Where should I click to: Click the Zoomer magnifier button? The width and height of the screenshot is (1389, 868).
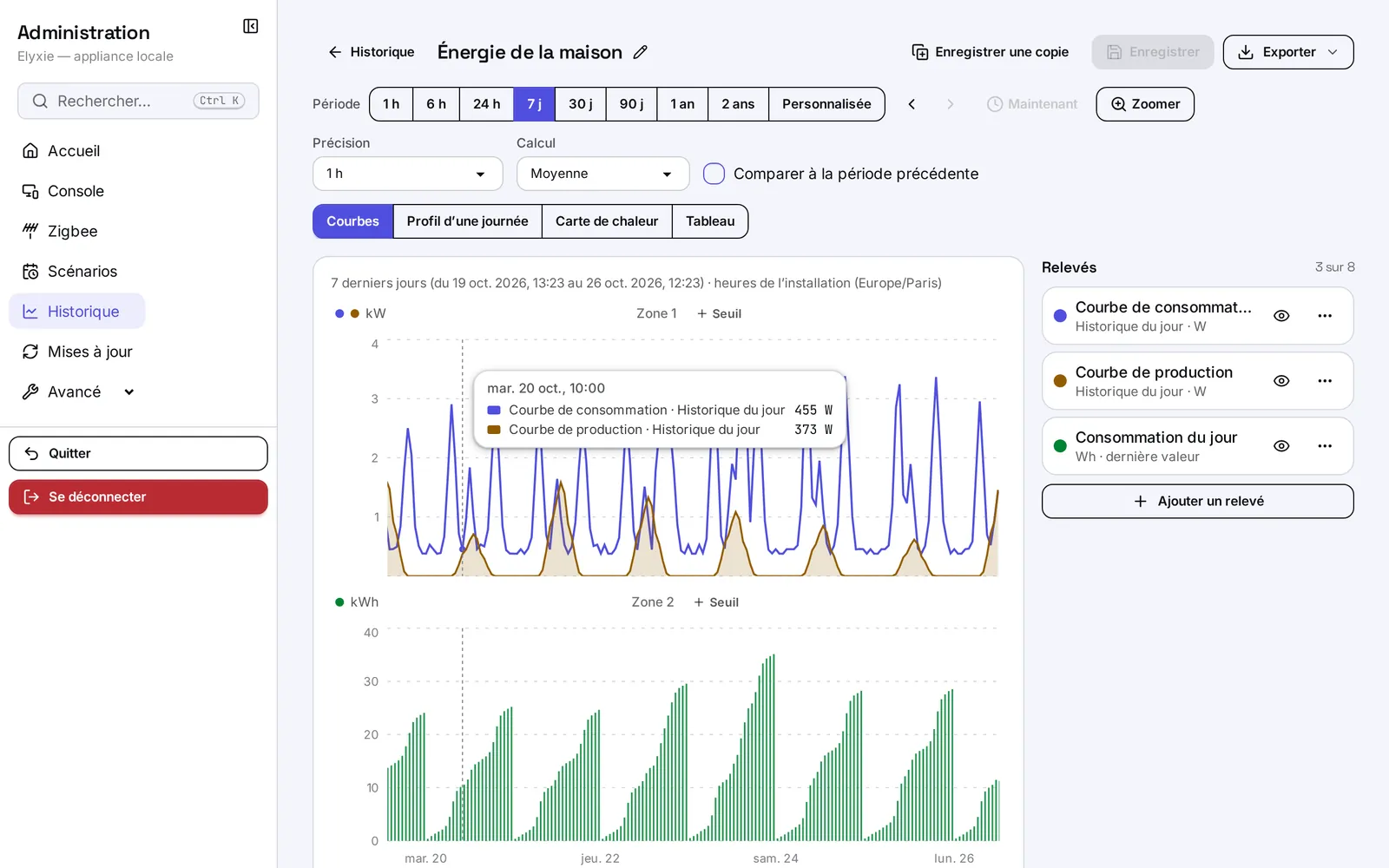1145,104
